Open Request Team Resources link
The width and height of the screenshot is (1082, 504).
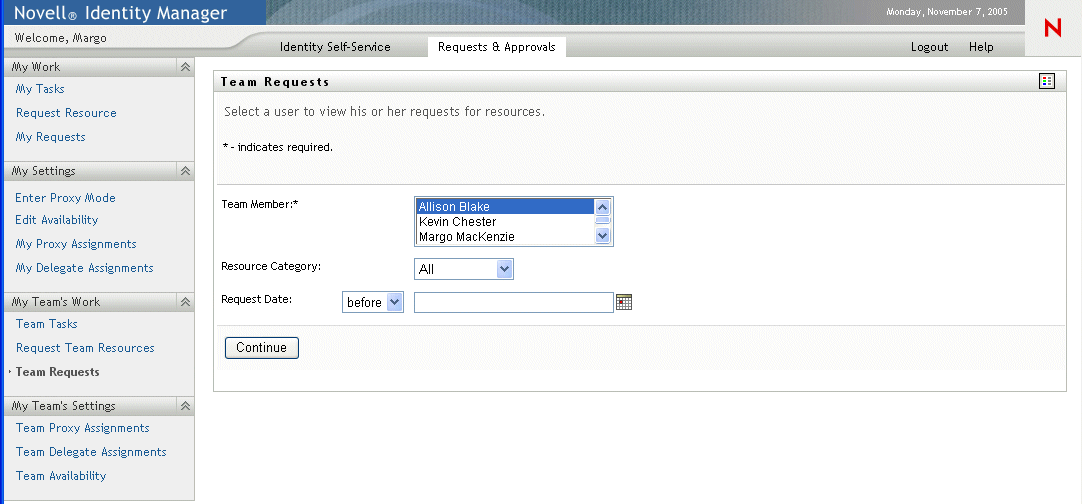tap(85, 348)
